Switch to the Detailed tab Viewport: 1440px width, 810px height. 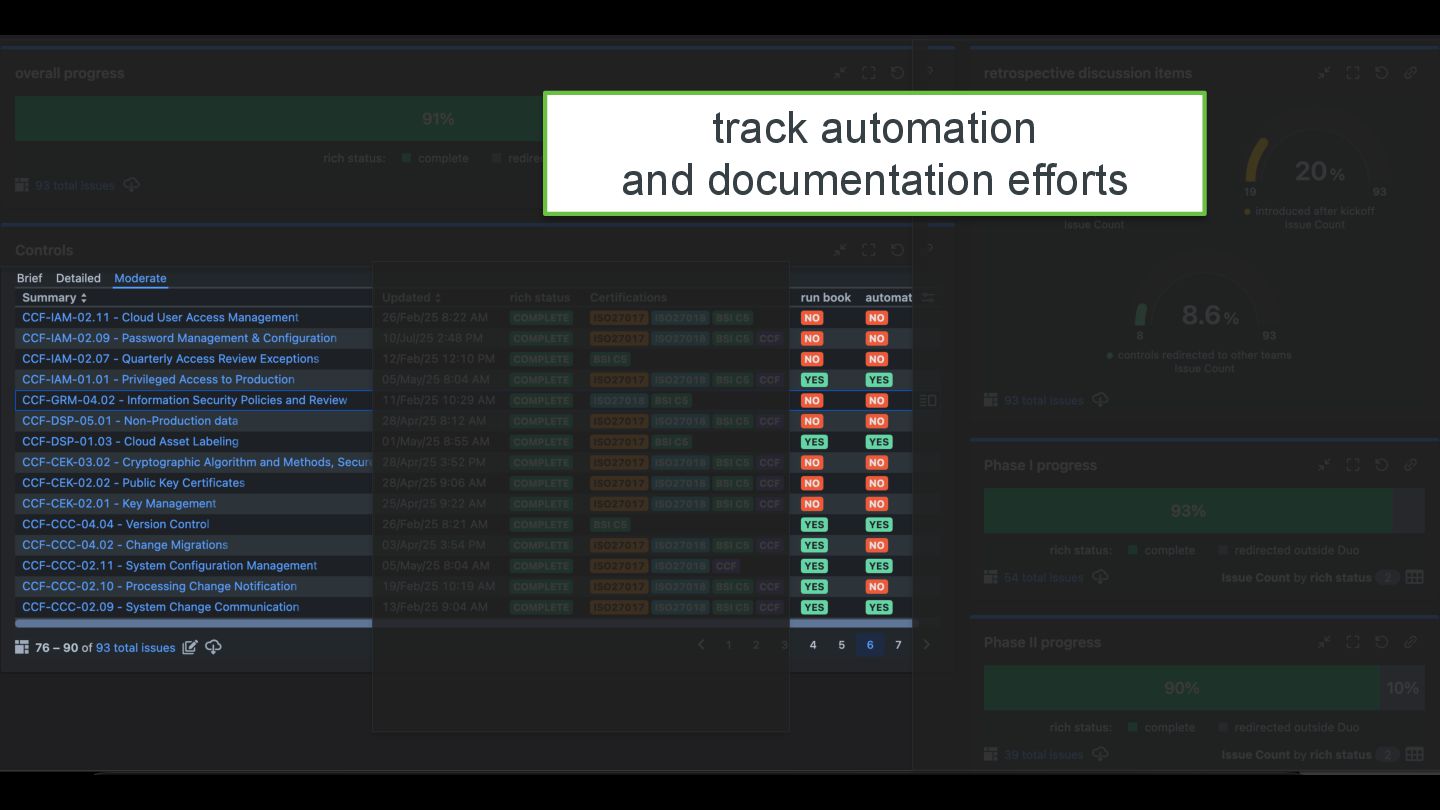point(78,278)
